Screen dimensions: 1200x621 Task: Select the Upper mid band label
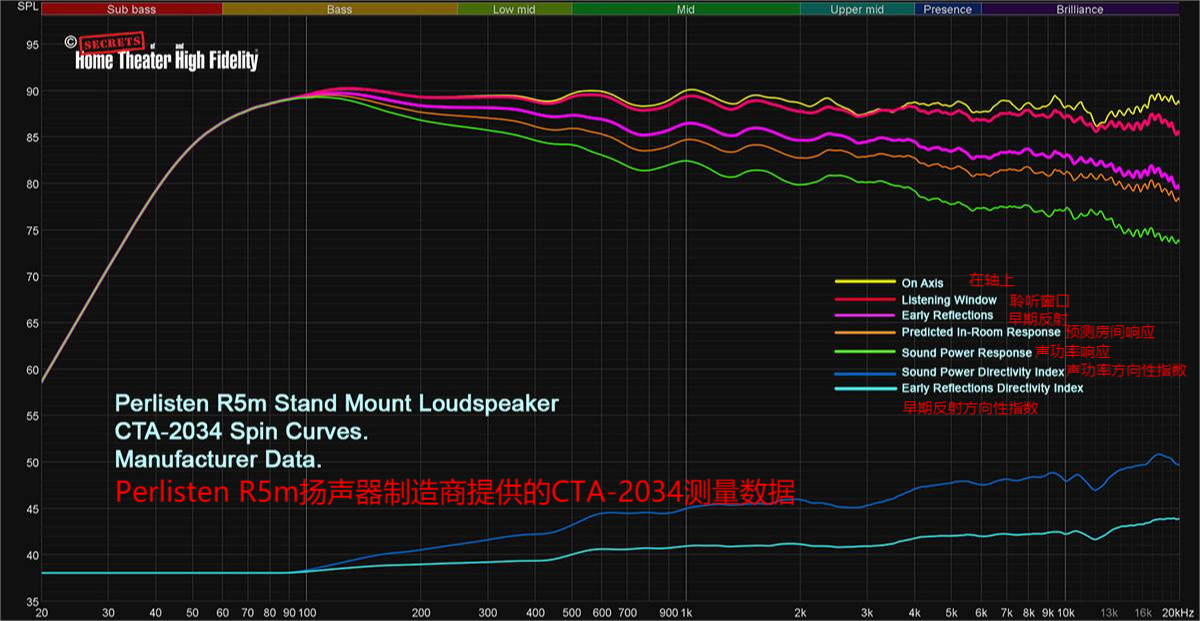click(x=857, y=9)
